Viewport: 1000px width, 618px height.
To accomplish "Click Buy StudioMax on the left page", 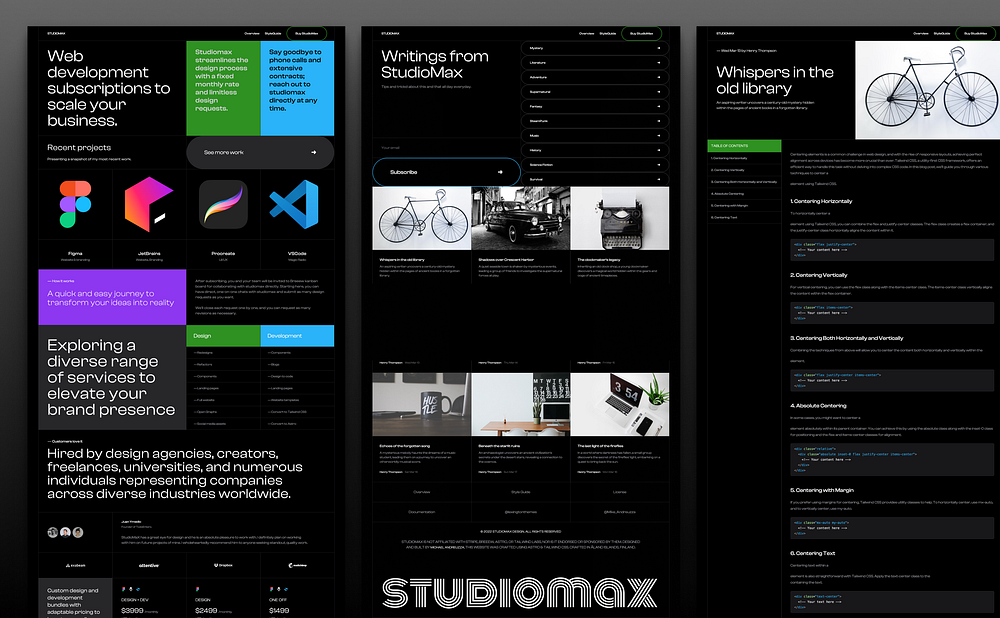I will point(307,33).
